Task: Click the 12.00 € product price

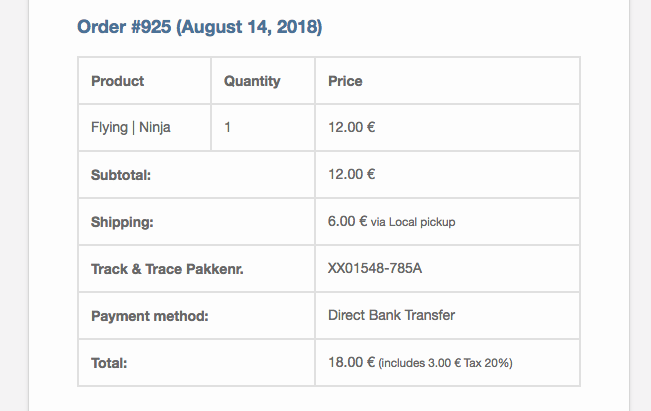Action: pos(351,128)
